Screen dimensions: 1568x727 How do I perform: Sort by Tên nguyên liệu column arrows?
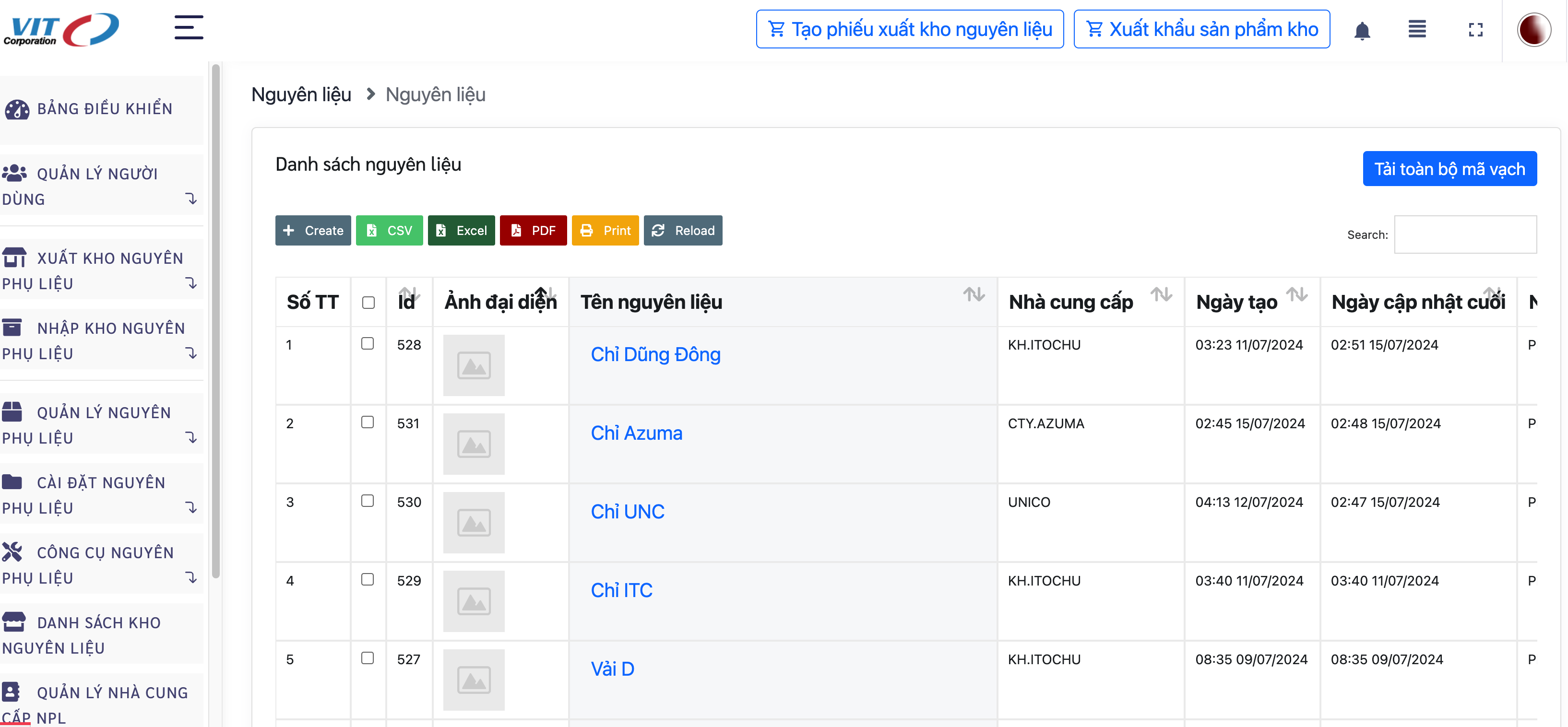974,295
